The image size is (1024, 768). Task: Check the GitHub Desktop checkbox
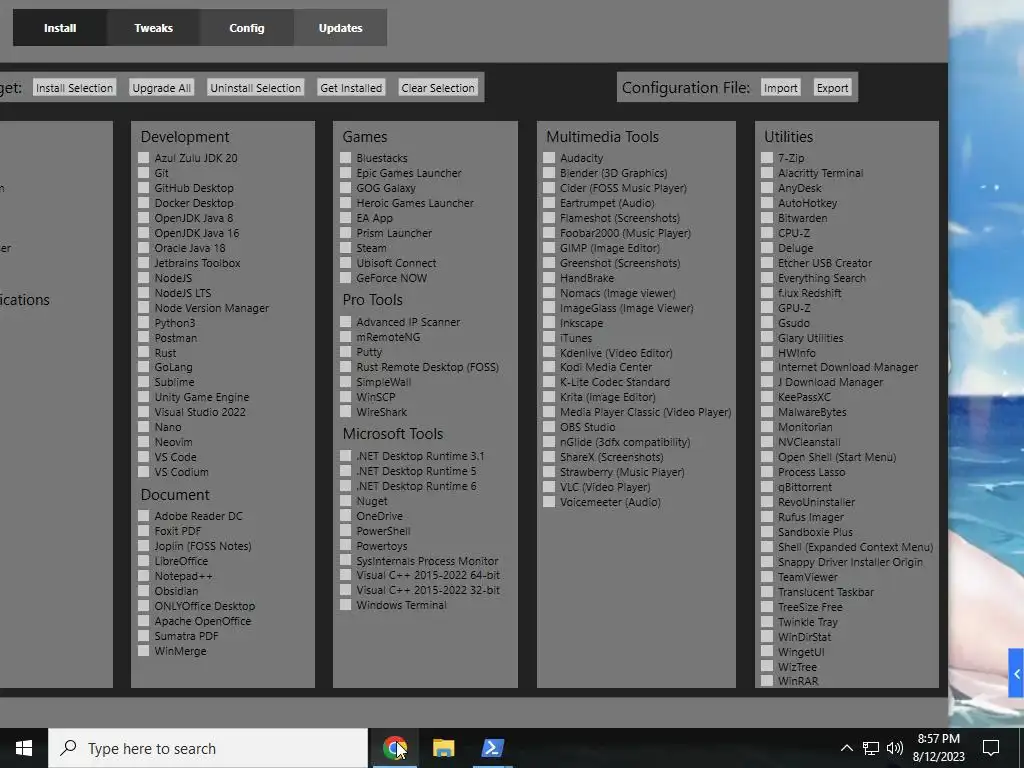pyautogui.click(x=144, y=187)
